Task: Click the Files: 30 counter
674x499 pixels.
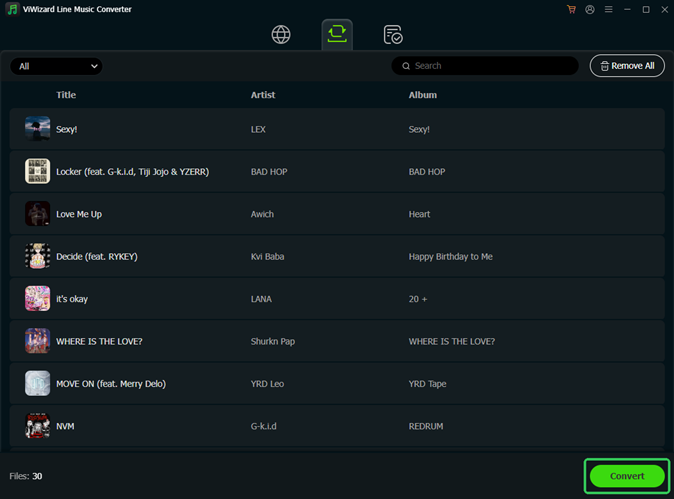Action: pyautogui.click(x=26, y=476)
